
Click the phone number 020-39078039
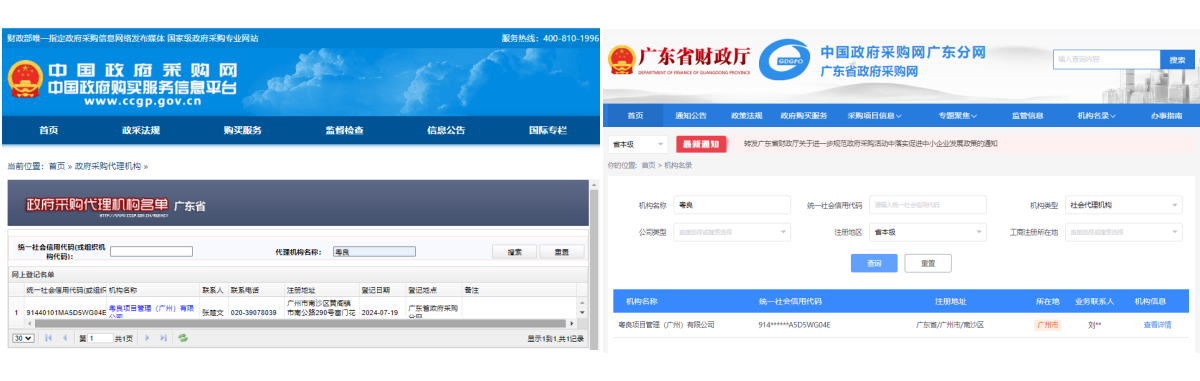(254, 311)
